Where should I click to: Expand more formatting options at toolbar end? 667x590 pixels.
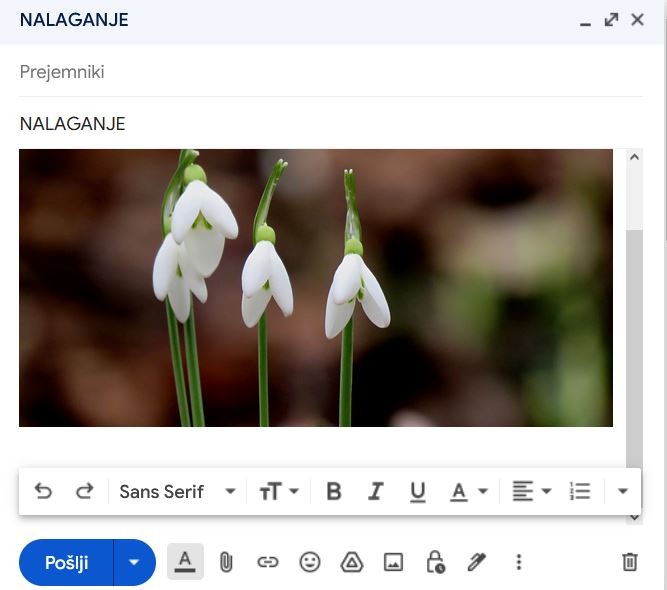point(623,491)
